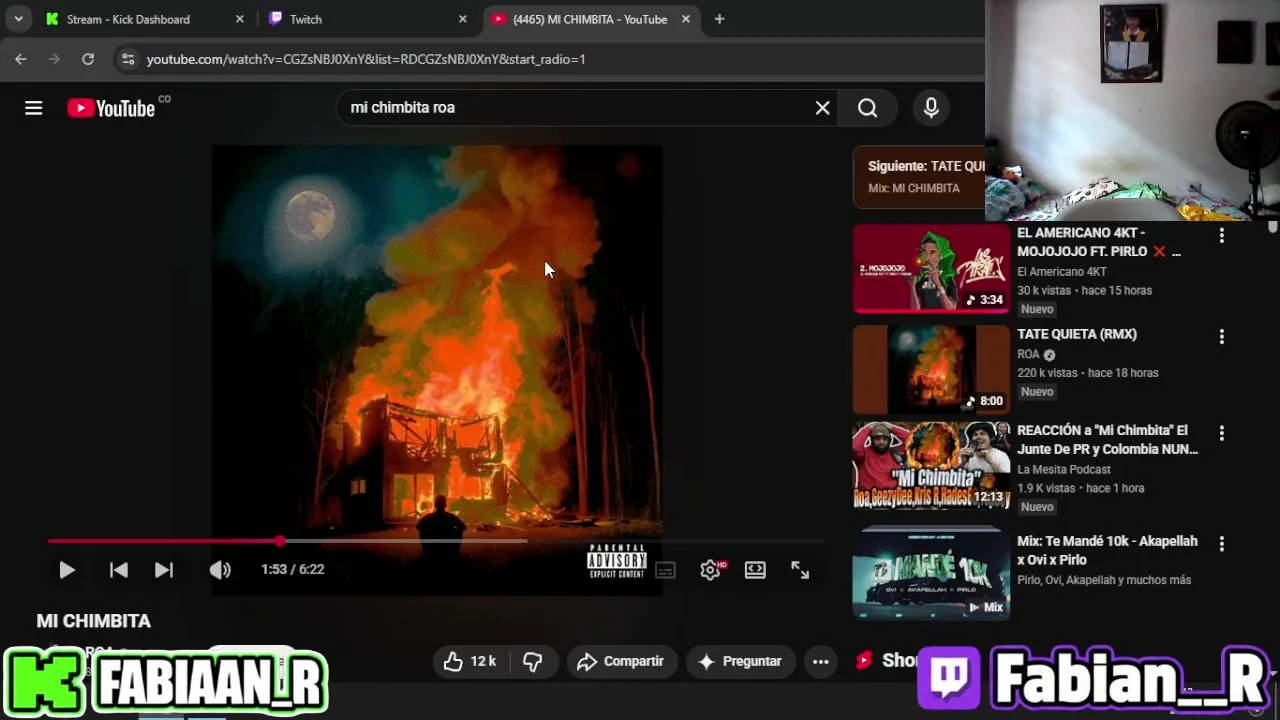1280x720 pixels.
Task: Reload the current page
Action: pos(88,59)
